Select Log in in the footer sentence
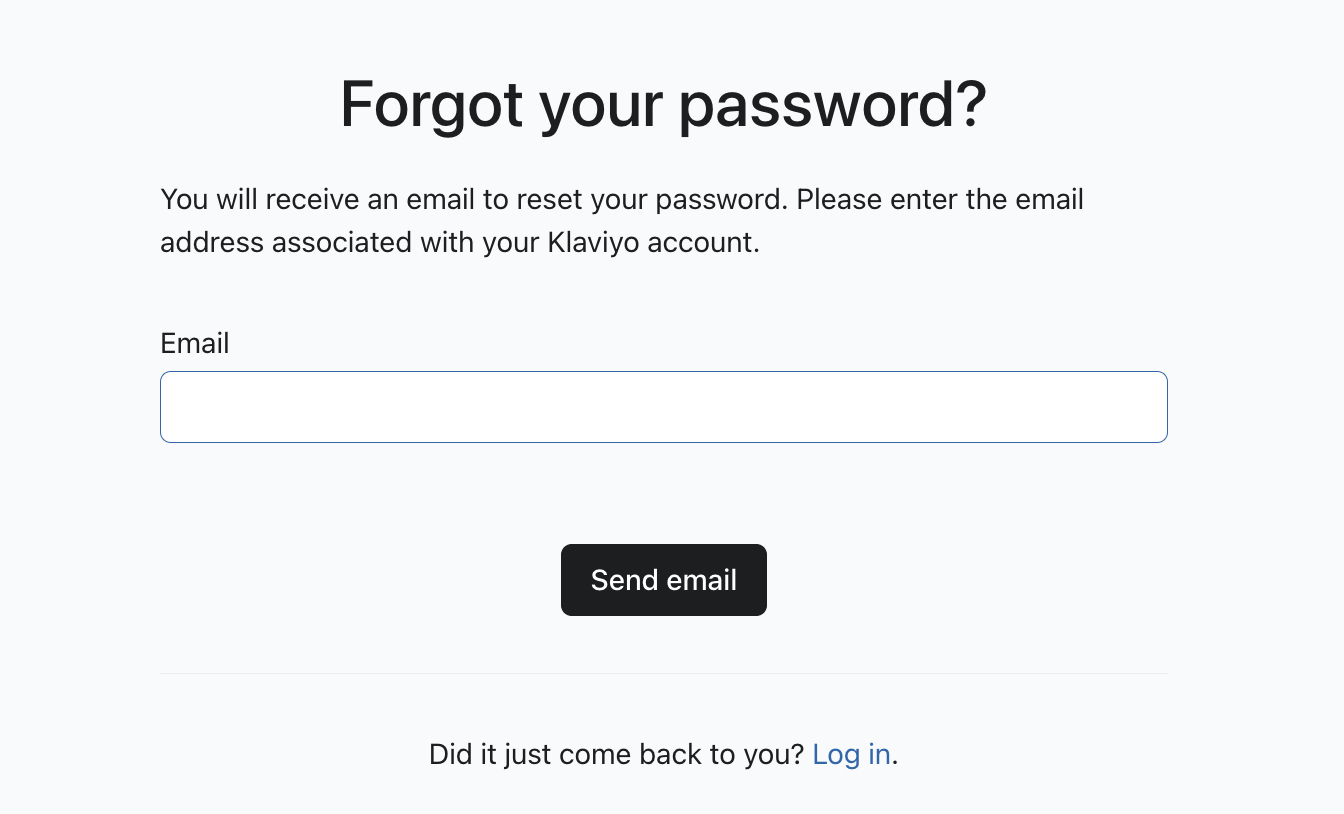Screen dimensions: 1344x814 click(x=851, y=754)
